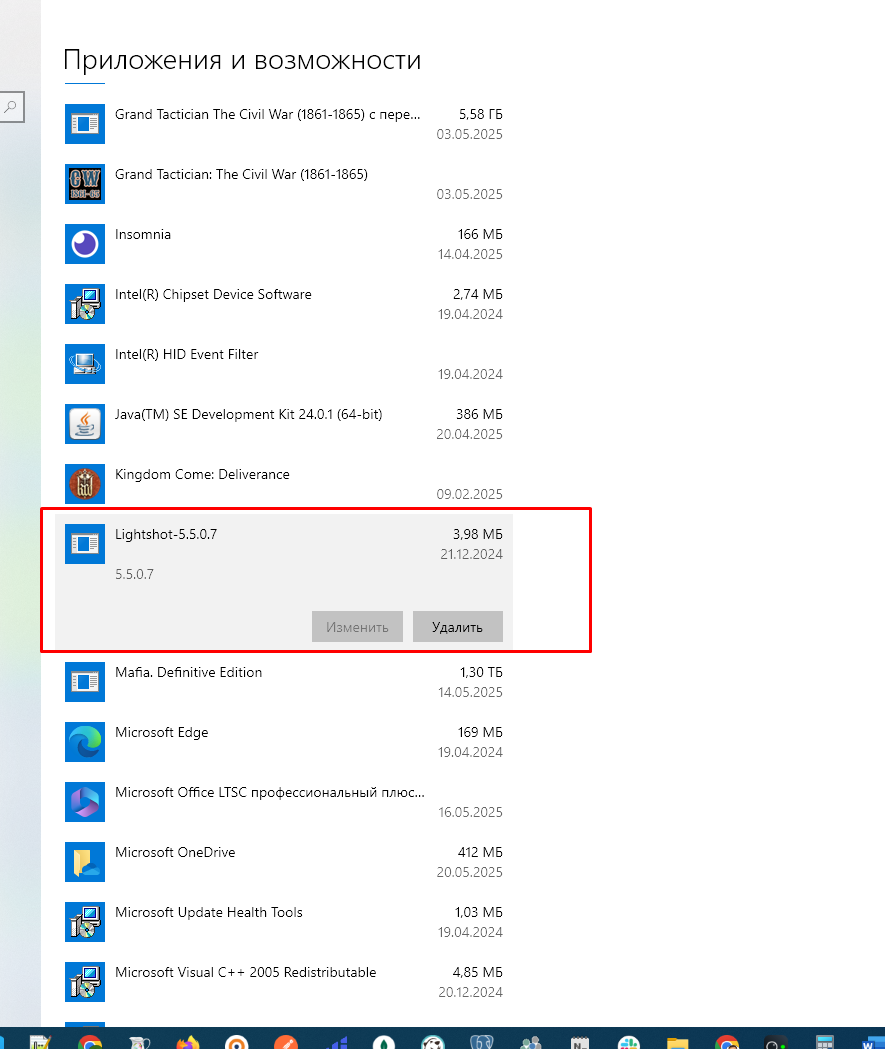Screen dimensions: 885x1049
Task: Click the 20.04.2025 date of Java
Action: [470, 434]
